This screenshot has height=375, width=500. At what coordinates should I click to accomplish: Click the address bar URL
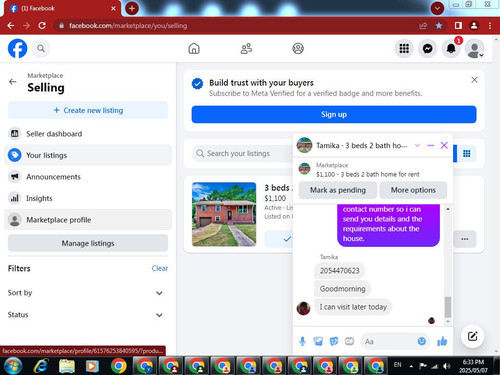pyautogui.click(x=128, y=26)
